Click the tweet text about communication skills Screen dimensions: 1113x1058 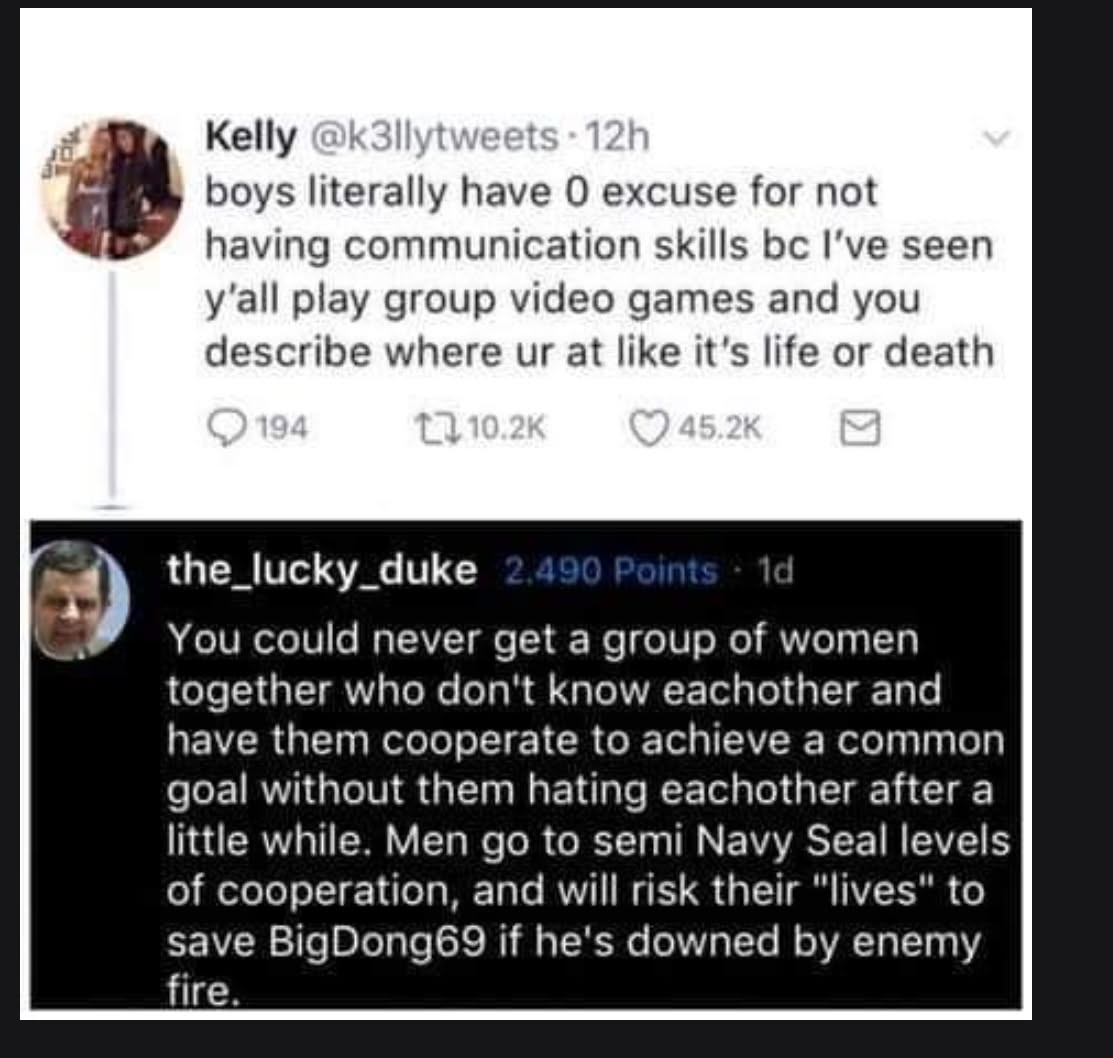pos(600,272)
